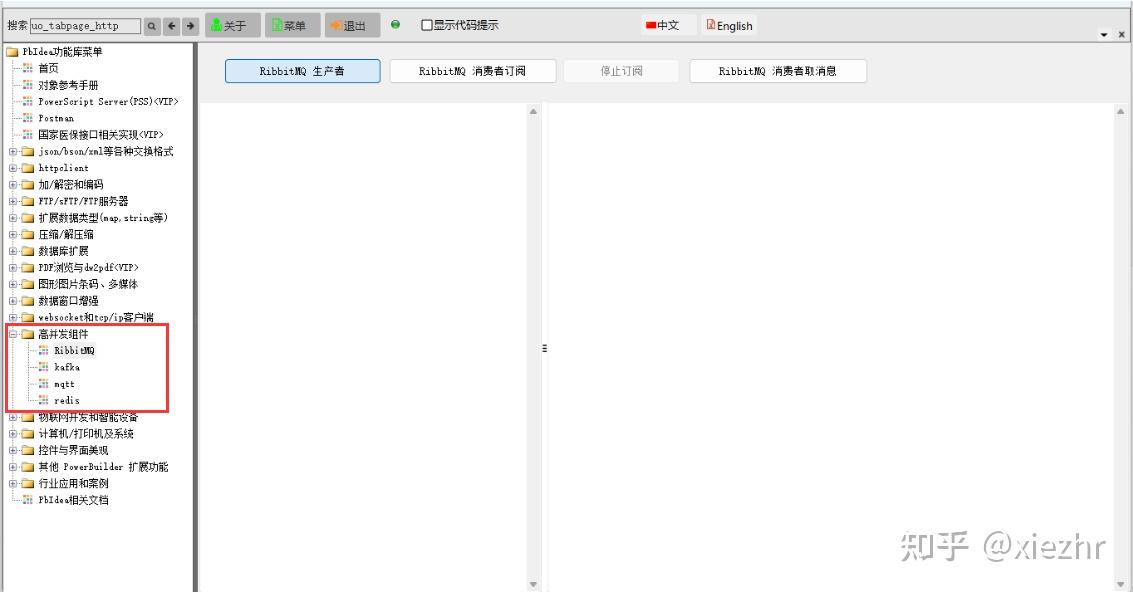Expand 数据窗口增强 node

click(12, 301)
